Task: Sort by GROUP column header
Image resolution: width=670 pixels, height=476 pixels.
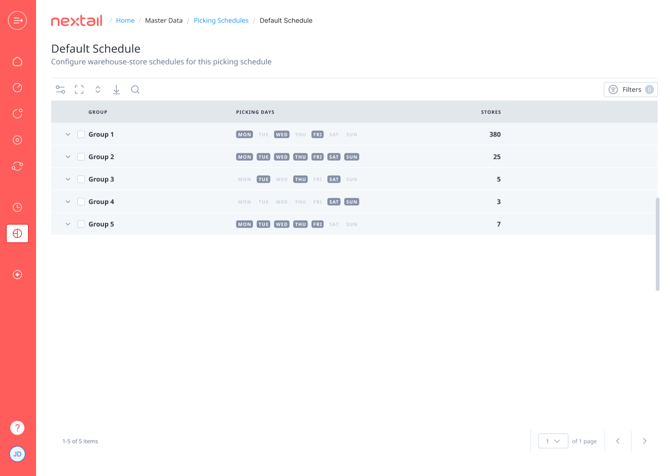Action: pos(98,112)
